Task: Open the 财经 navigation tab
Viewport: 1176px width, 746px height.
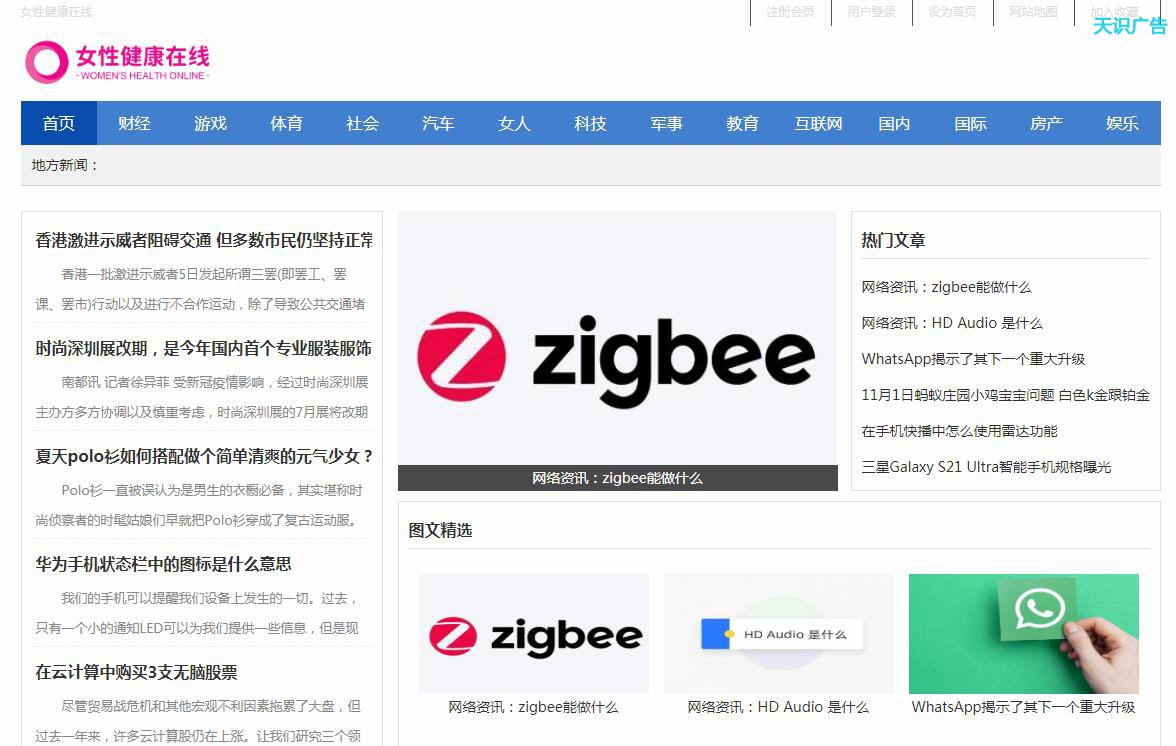Action: coord(134,123)
